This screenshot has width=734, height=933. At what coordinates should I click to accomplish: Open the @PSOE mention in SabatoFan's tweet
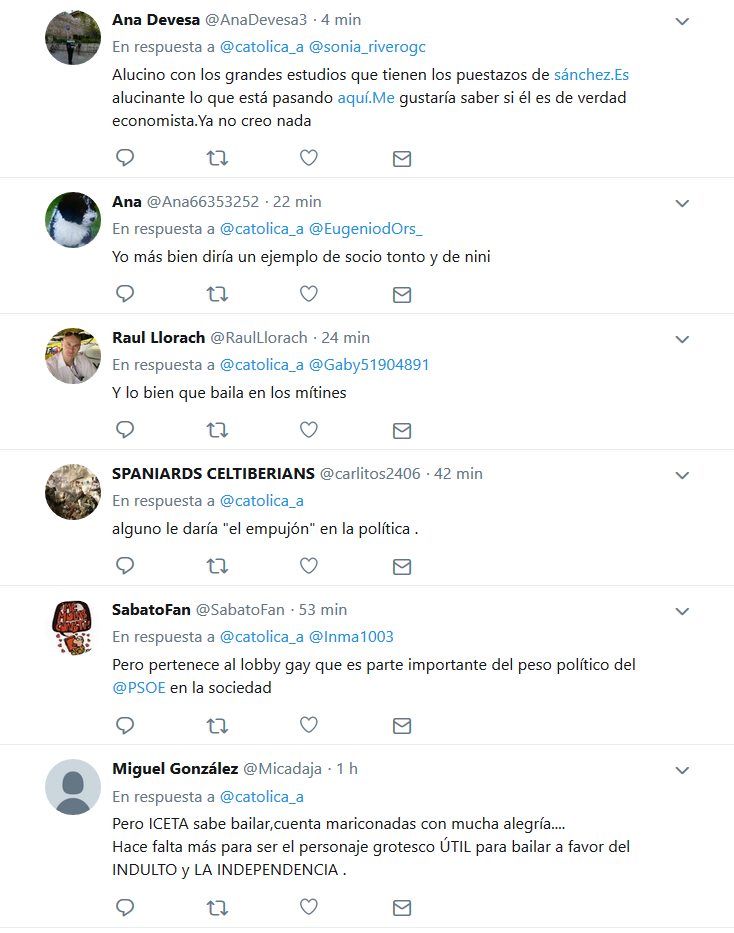[139, 688]
